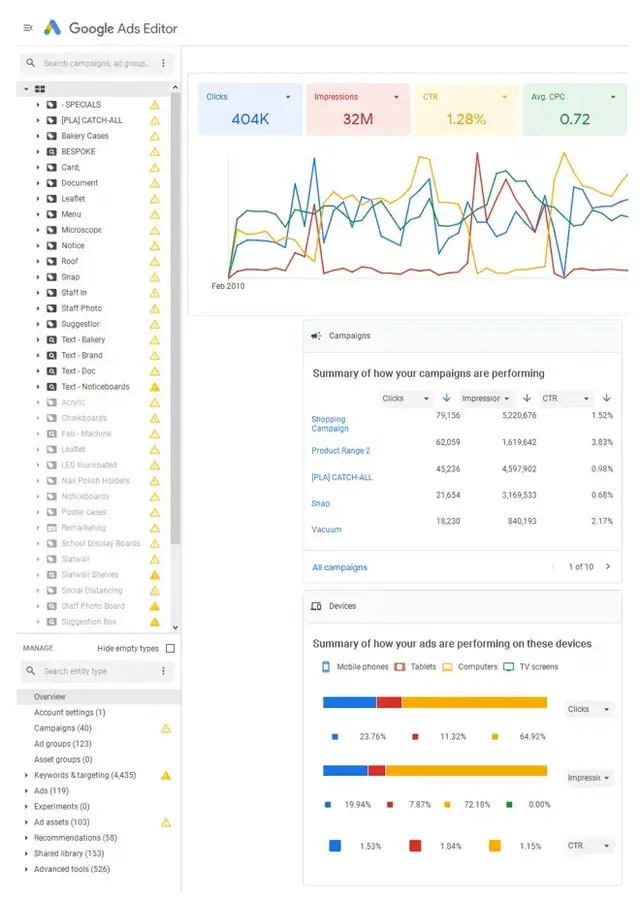The height and width of the screenshot is (901, 640).
Task: Click the account grid icon in tree
Action: coord(40,89)
